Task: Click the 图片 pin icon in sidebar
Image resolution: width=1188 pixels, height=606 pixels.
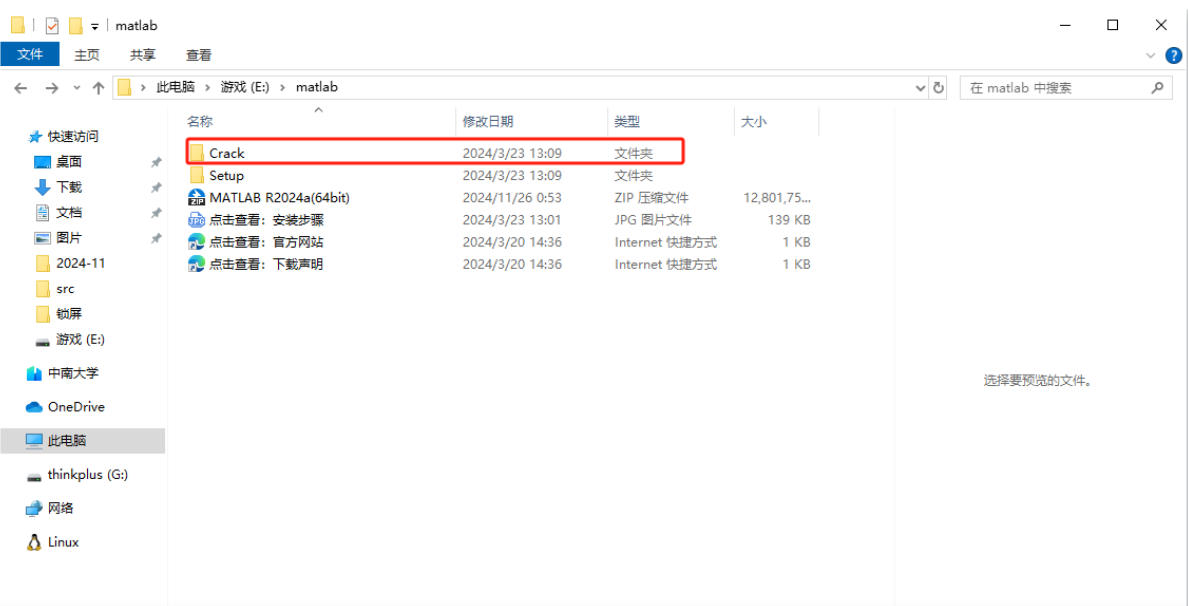Action: pos(155,238)
